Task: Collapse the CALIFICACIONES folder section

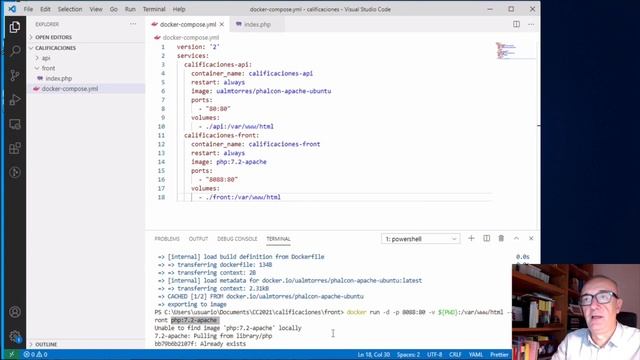Action: [x=55, y=48]
